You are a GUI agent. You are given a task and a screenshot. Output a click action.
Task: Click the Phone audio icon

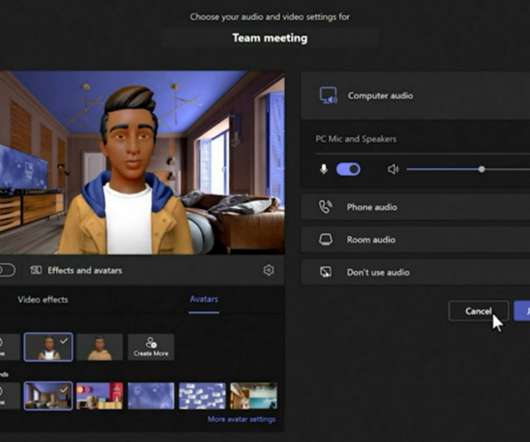(326, 207)
